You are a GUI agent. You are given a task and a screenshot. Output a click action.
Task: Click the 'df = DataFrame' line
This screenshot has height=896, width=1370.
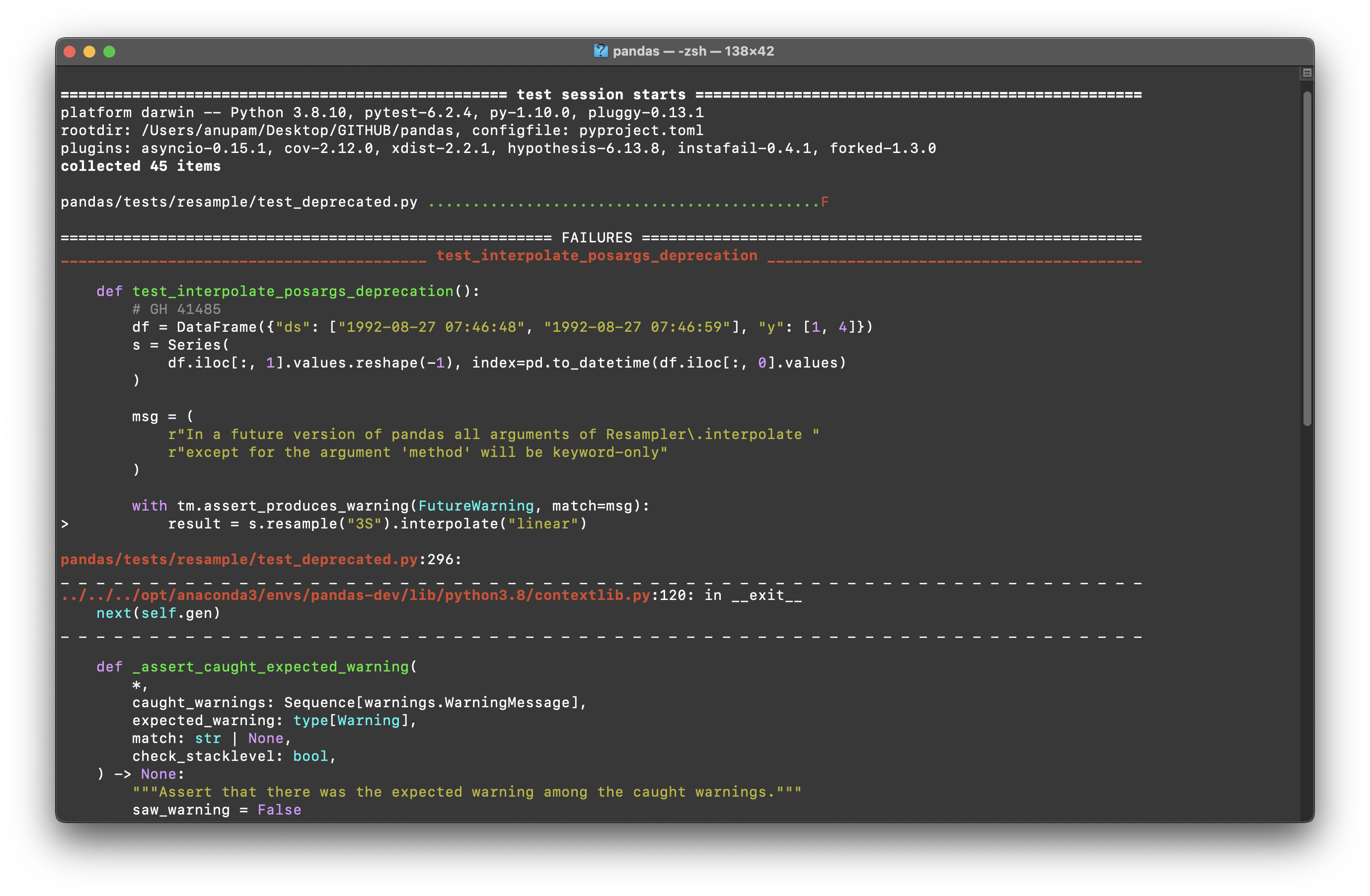point(503,327)
